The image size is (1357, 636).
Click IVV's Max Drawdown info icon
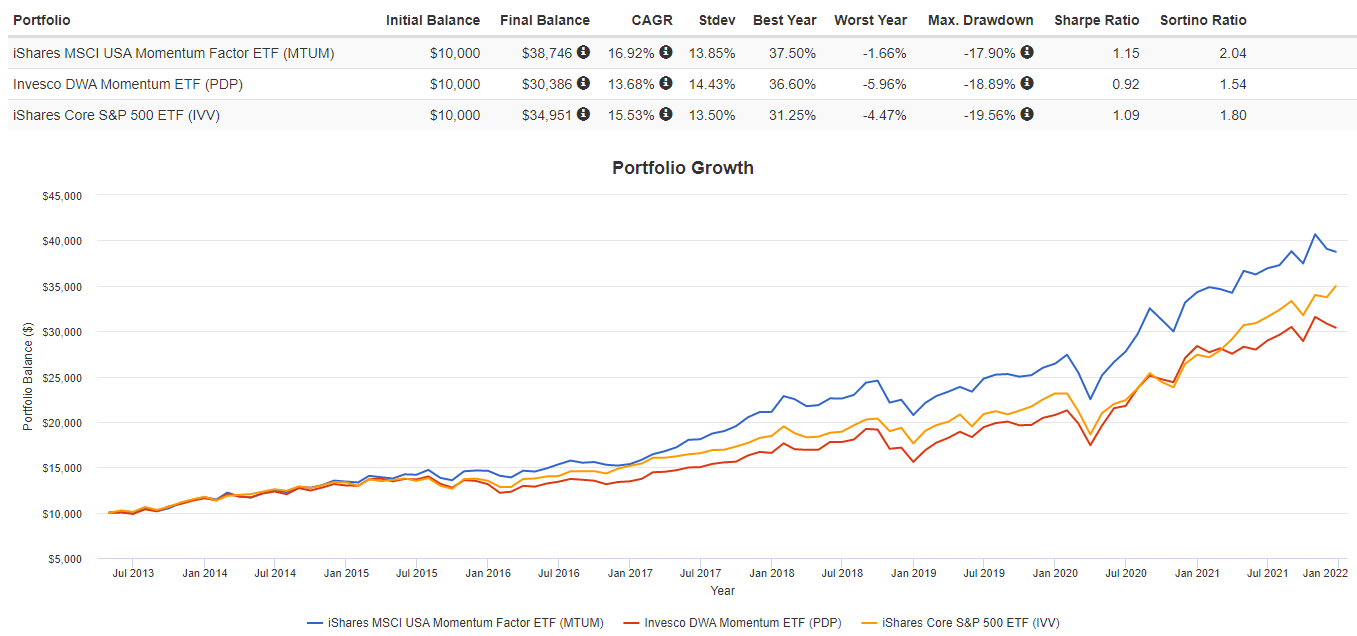tap(1027, 115)
